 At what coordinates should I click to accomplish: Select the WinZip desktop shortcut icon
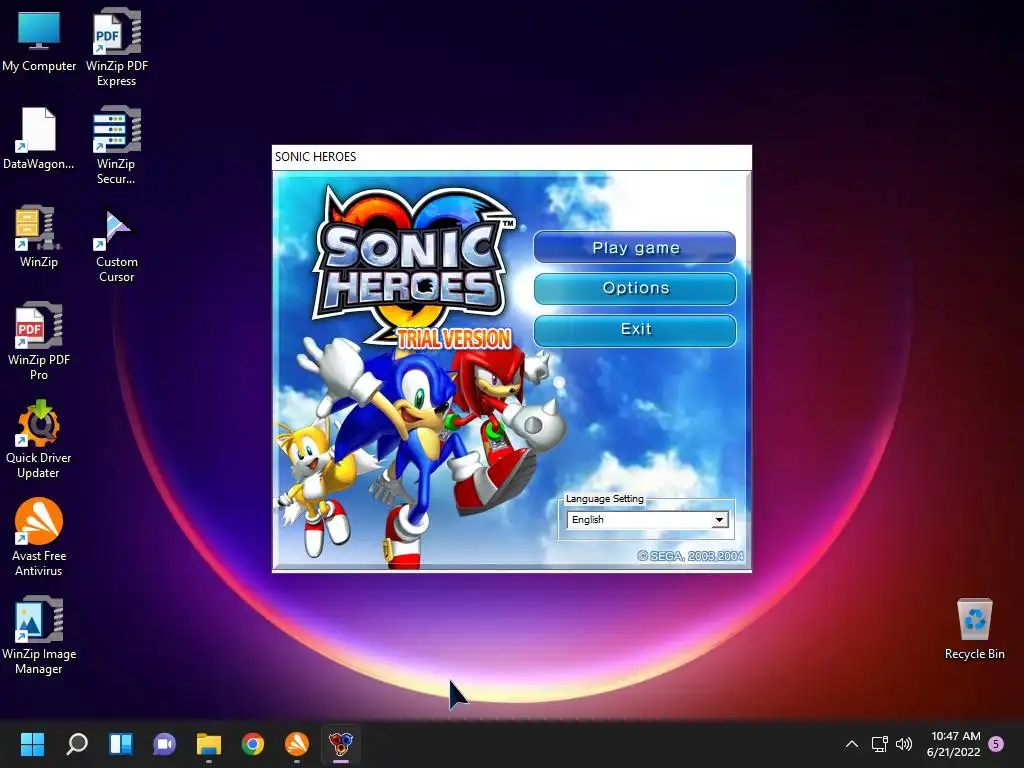tap(39, 236)
